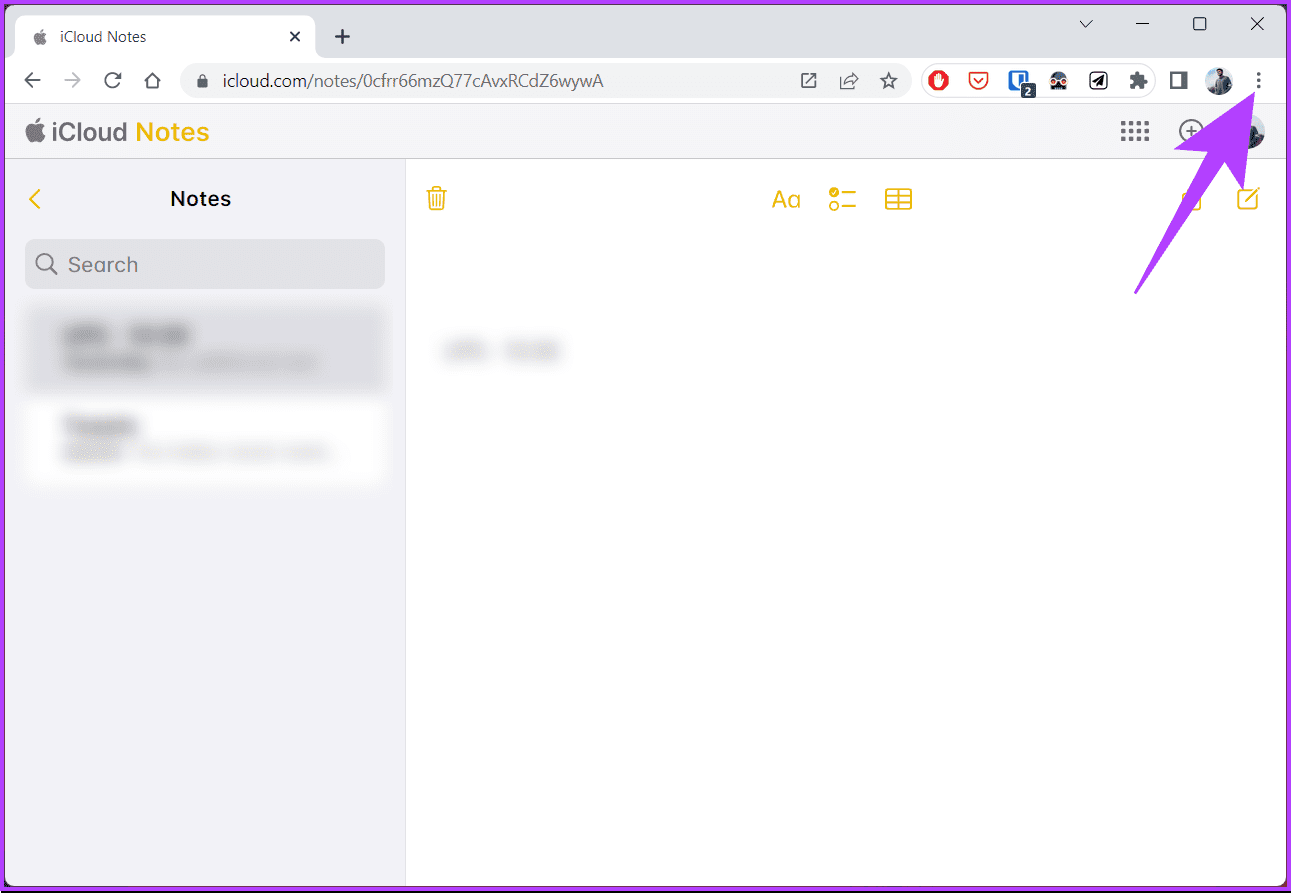Click the icloud.com address bar URL
The width and height of the screenshot is (1291, 893).
[x=413, y=81]
